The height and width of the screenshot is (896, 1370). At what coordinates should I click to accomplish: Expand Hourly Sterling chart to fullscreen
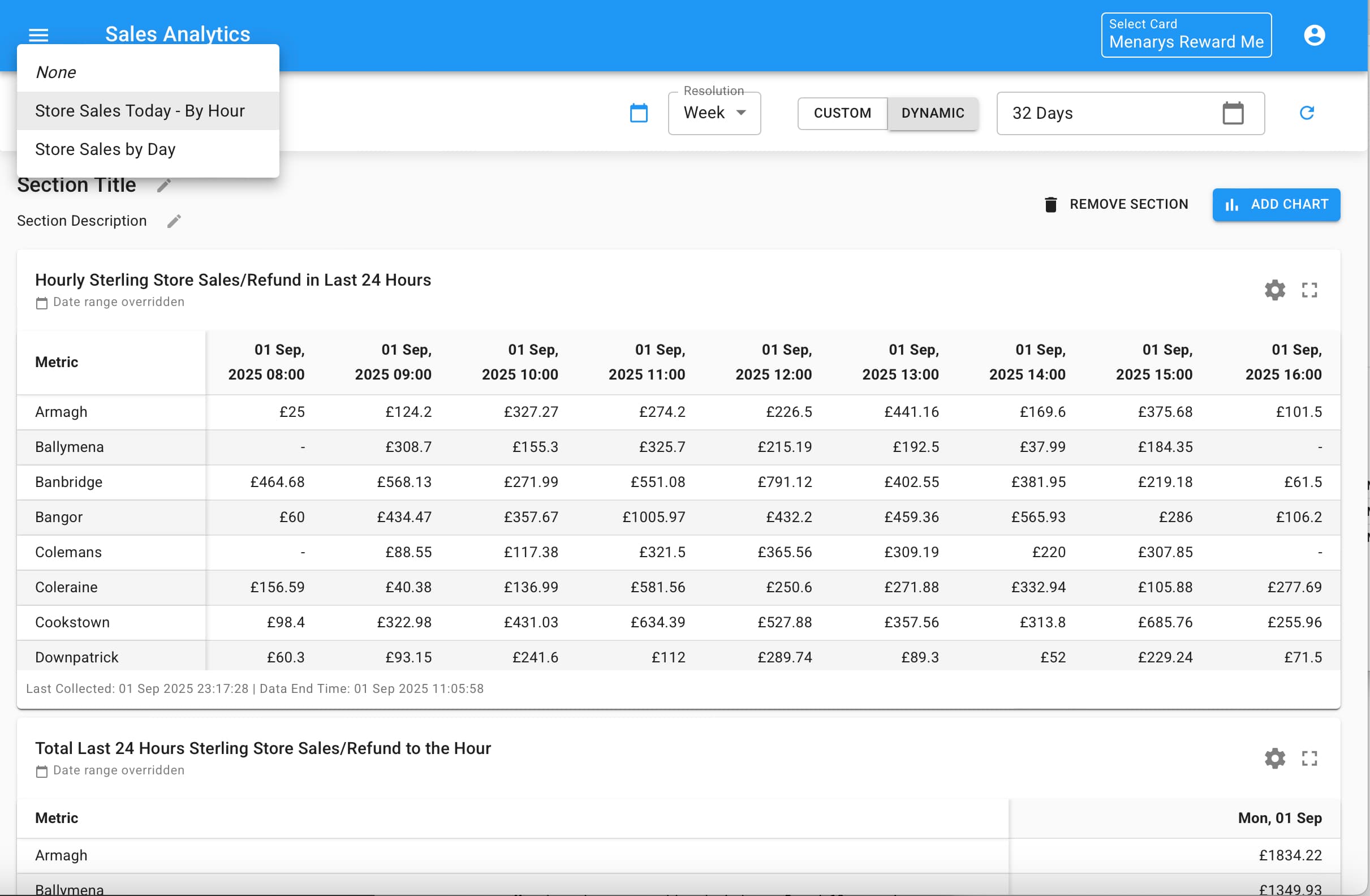pyautogui.click(x=1309, y=290)
